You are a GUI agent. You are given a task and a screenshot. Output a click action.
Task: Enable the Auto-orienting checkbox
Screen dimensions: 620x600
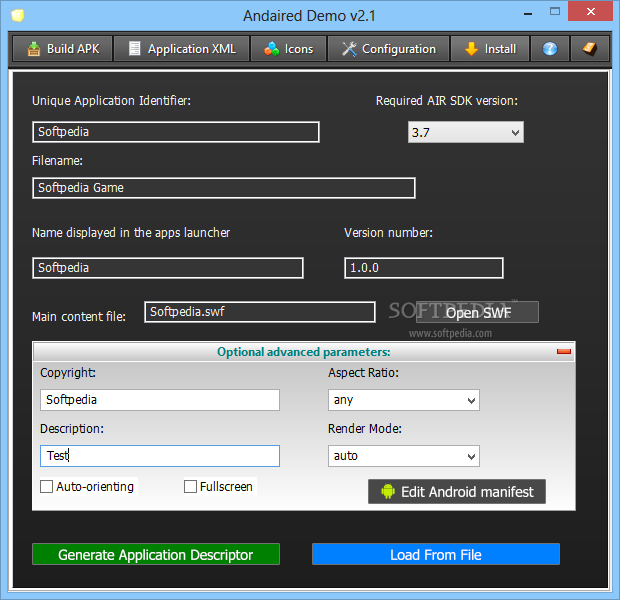tap(47, 486)
